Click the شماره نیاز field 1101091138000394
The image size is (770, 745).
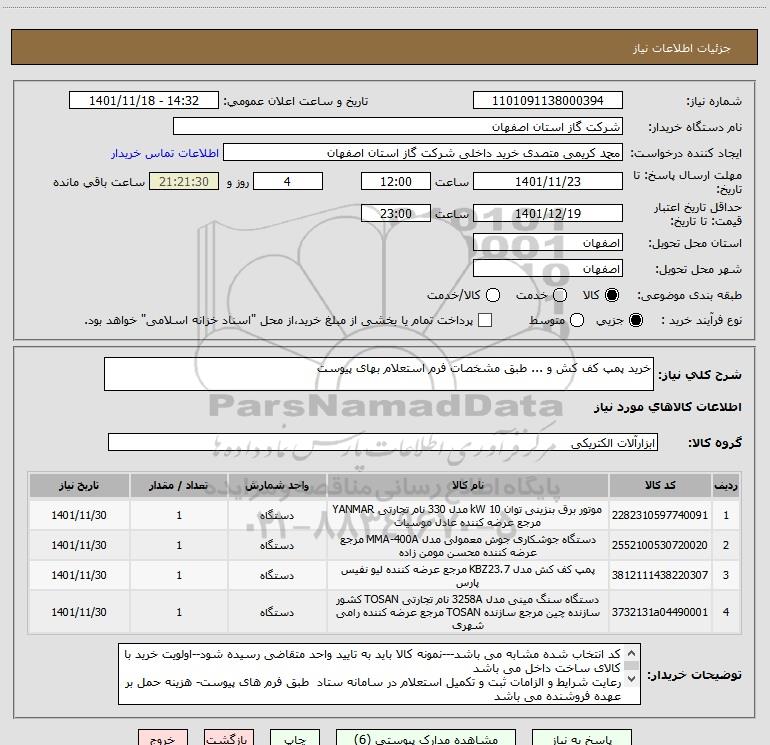tap(548, 100)
